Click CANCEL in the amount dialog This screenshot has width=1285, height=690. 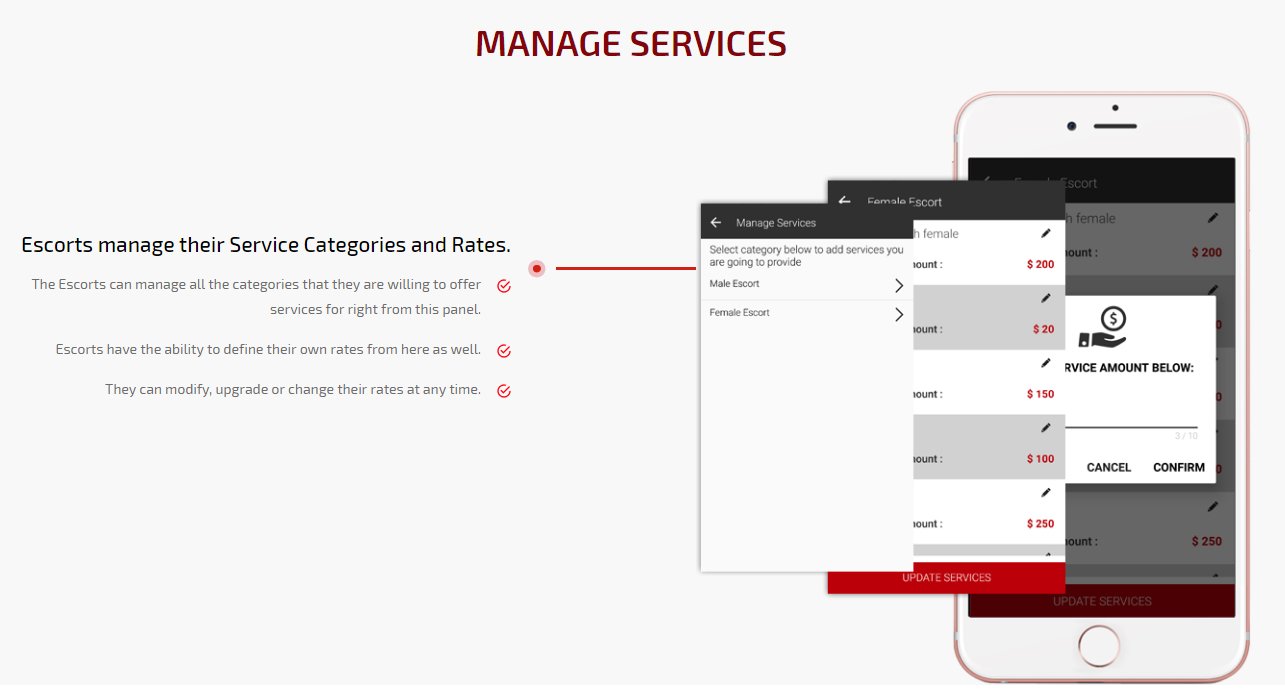click(x=1109, y=467)
